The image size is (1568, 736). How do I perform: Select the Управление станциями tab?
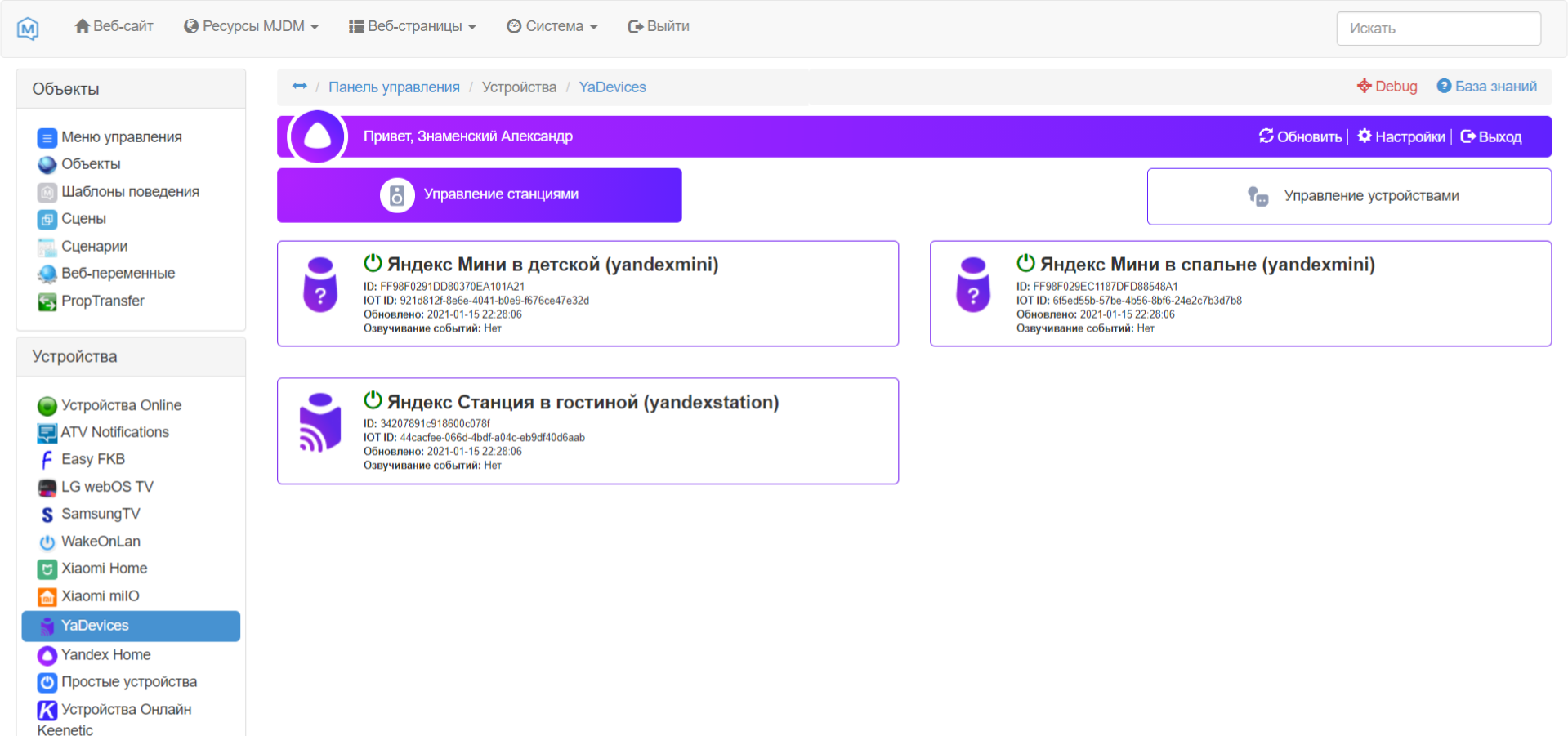(479, 194)
